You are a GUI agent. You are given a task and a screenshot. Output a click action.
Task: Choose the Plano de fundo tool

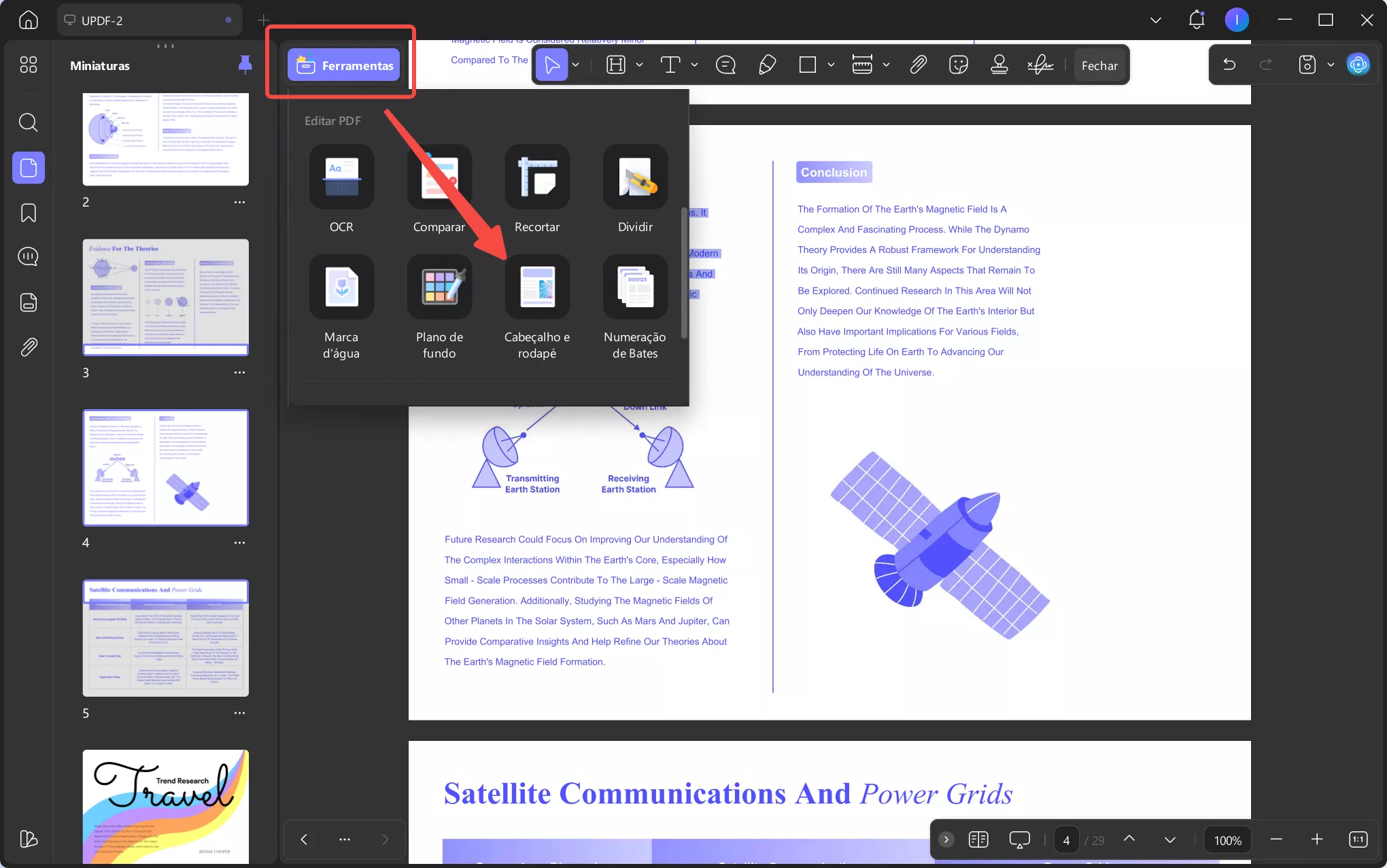[x=439, y=287]
